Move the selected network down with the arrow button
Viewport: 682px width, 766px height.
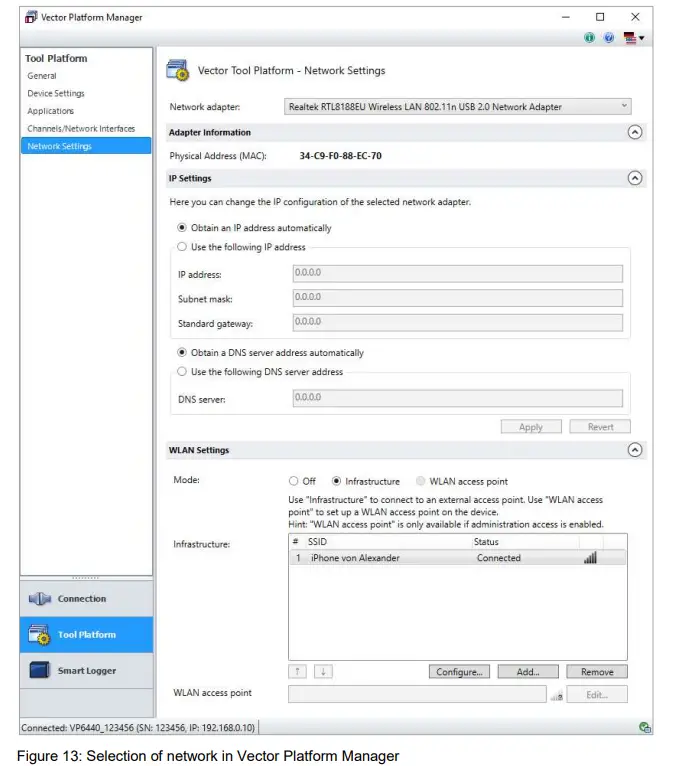323,672
